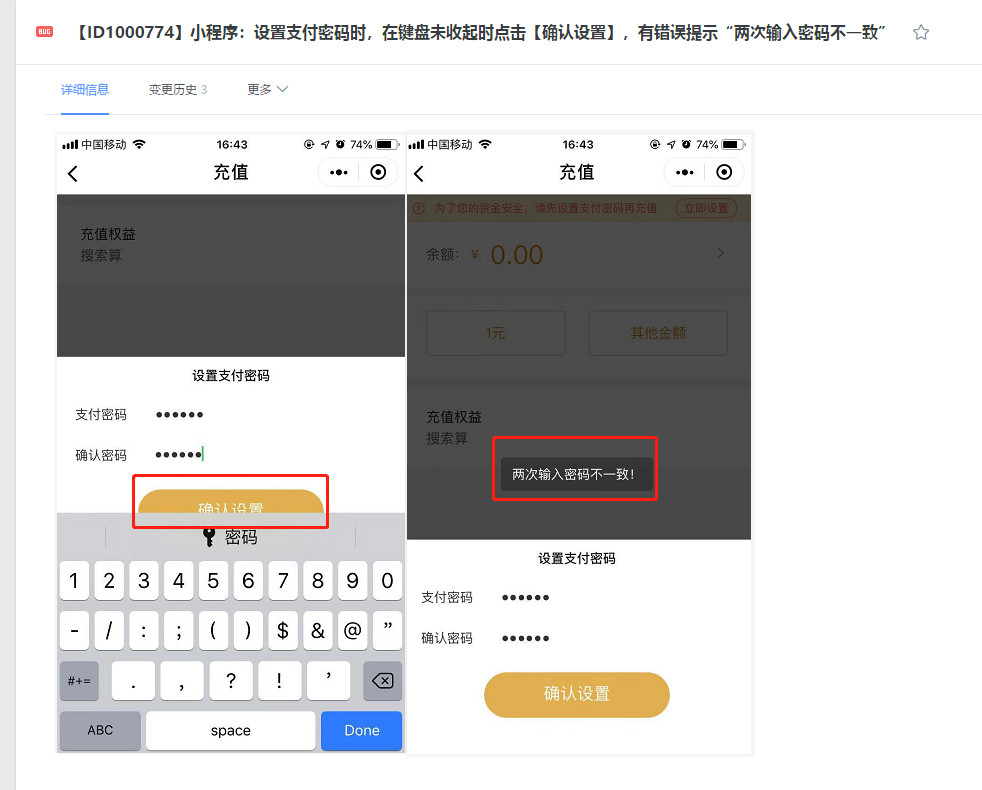Image resolution: width=982 pixels, height=790 pixels.
Task: Tap the space bar
Action: 230,730
